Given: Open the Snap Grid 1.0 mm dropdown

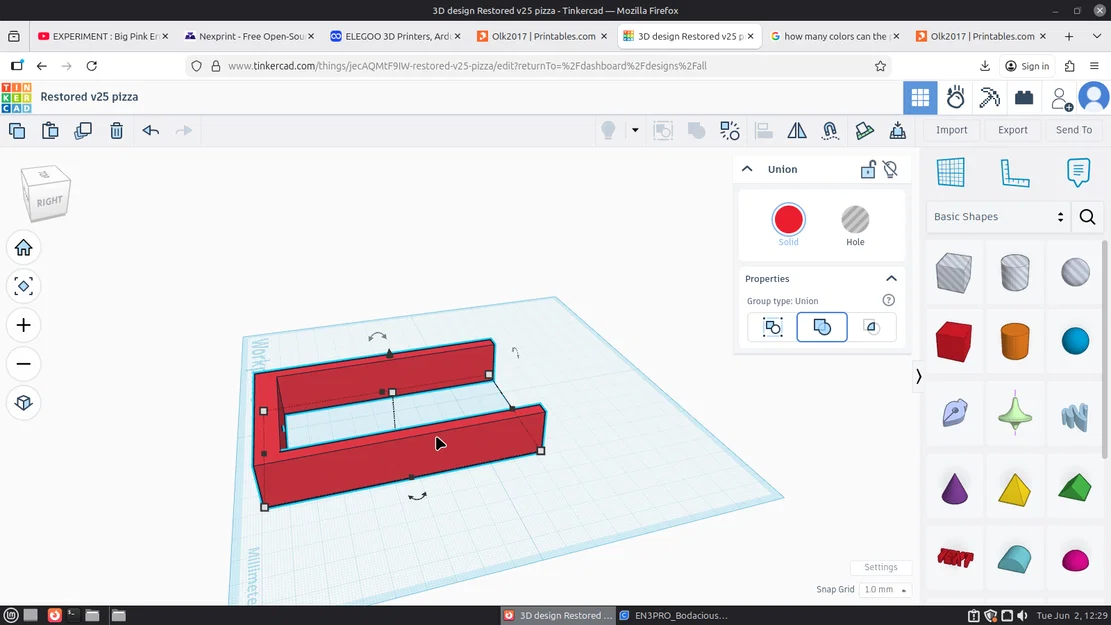Looking at the screenshot, I should [884, 590].
